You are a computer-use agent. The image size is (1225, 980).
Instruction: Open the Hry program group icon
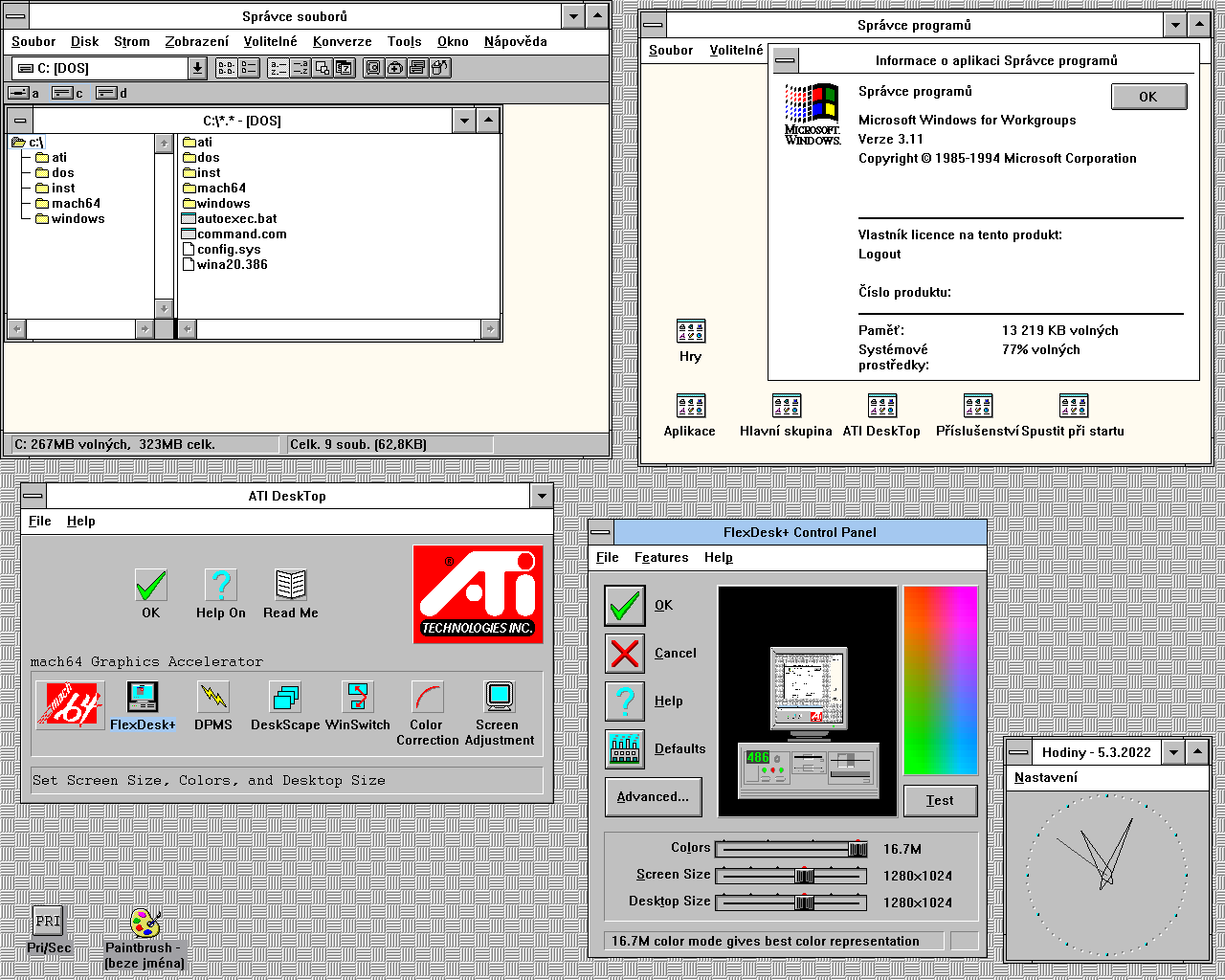[x=690, y=332]
